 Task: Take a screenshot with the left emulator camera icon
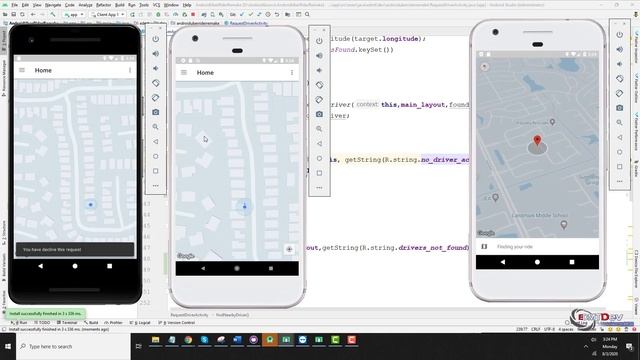[x=156, y=112]
